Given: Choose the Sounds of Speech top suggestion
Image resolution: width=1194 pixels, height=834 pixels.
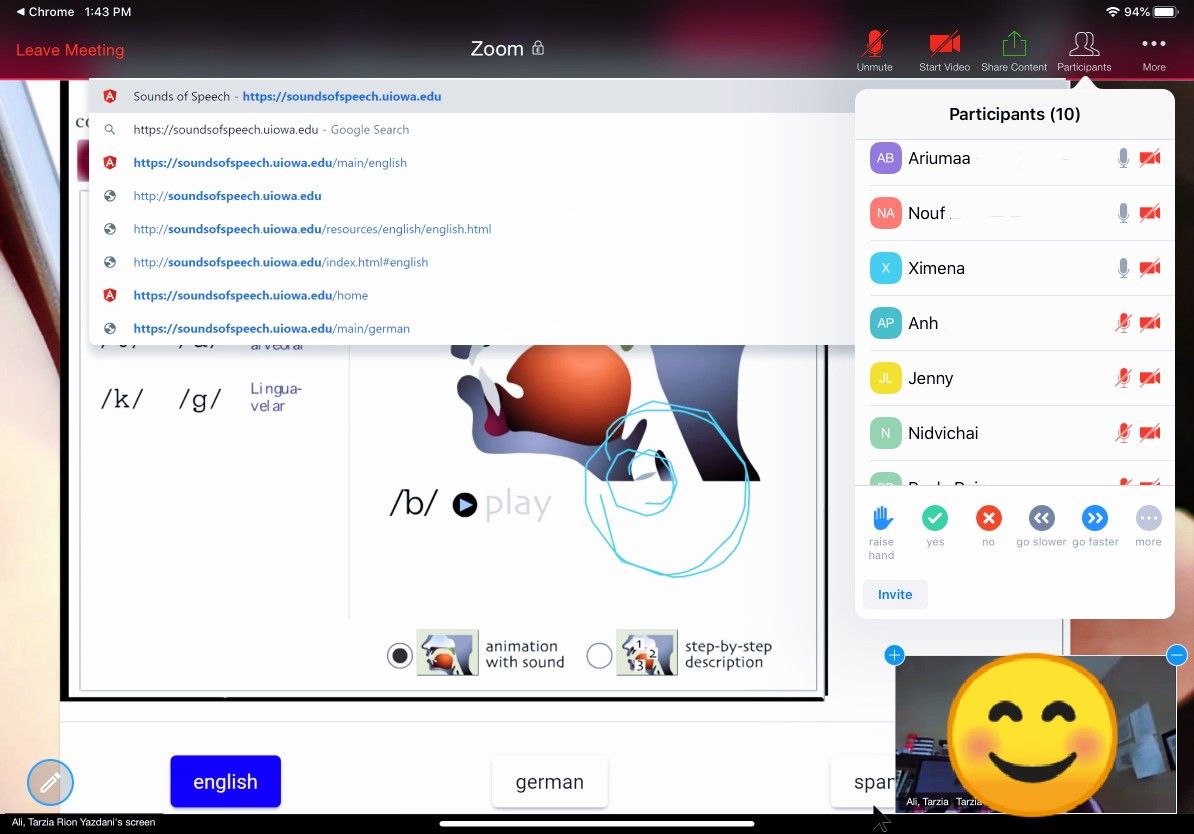Looking at the screenshot, I should point(472,96).
